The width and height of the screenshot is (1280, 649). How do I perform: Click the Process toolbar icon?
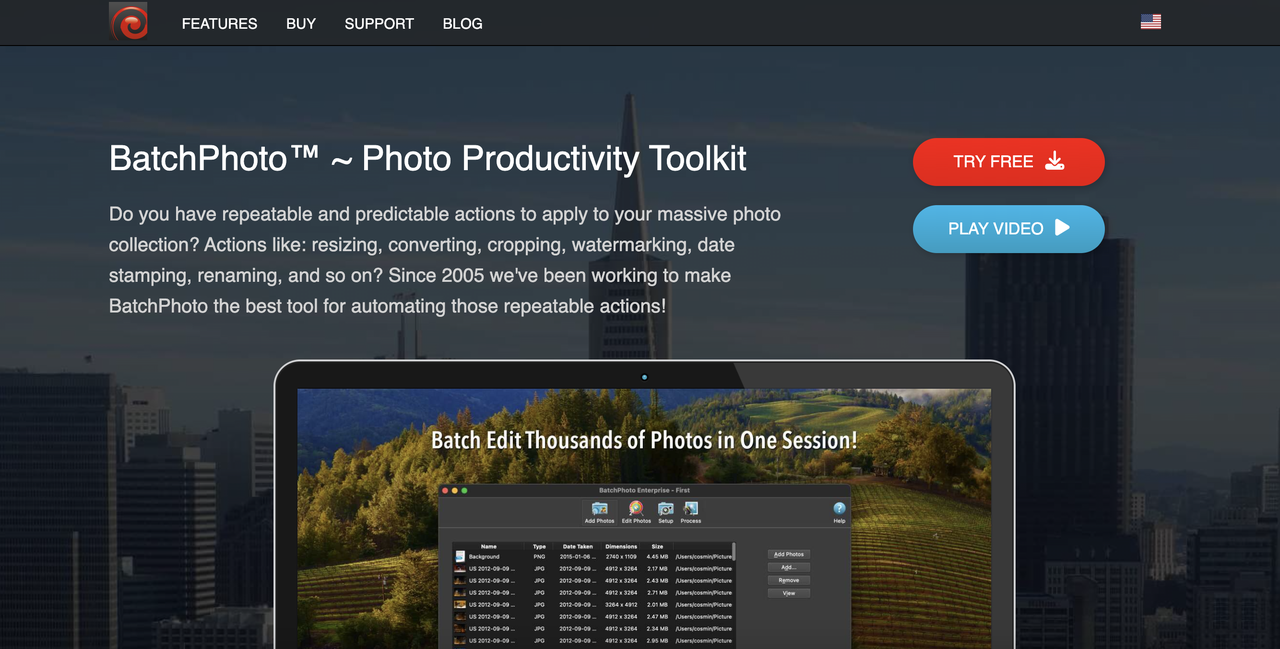pos(691,512)
